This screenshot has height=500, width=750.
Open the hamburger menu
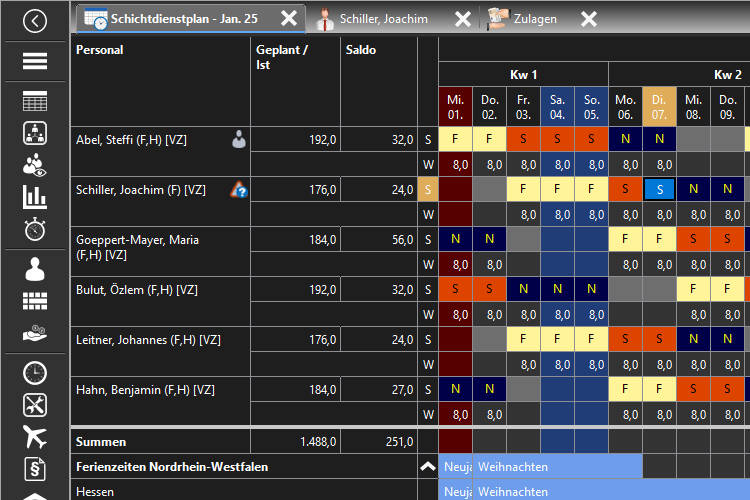coord(35,62)
